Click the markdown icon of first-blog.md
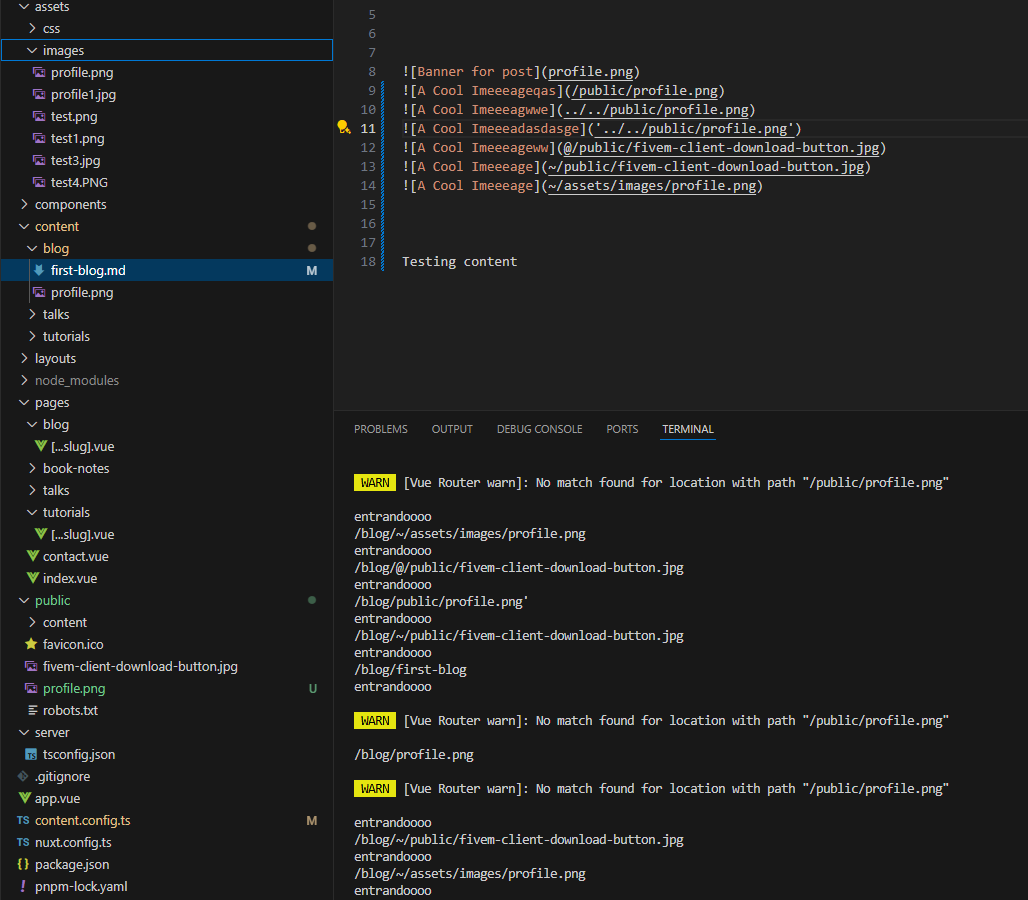Viewport: 1028px width, 900px height. pos(39,270)
